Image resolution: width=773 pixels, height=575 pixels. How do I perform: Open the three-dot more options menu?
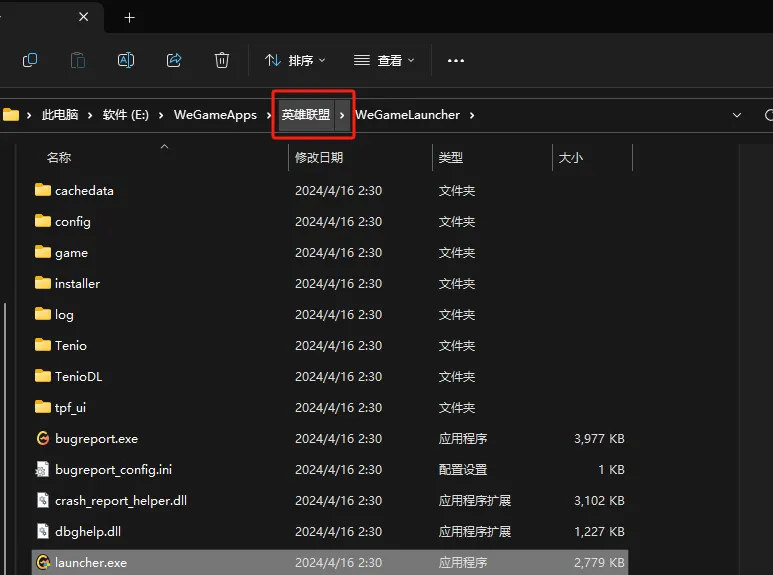tap(456, 60)
